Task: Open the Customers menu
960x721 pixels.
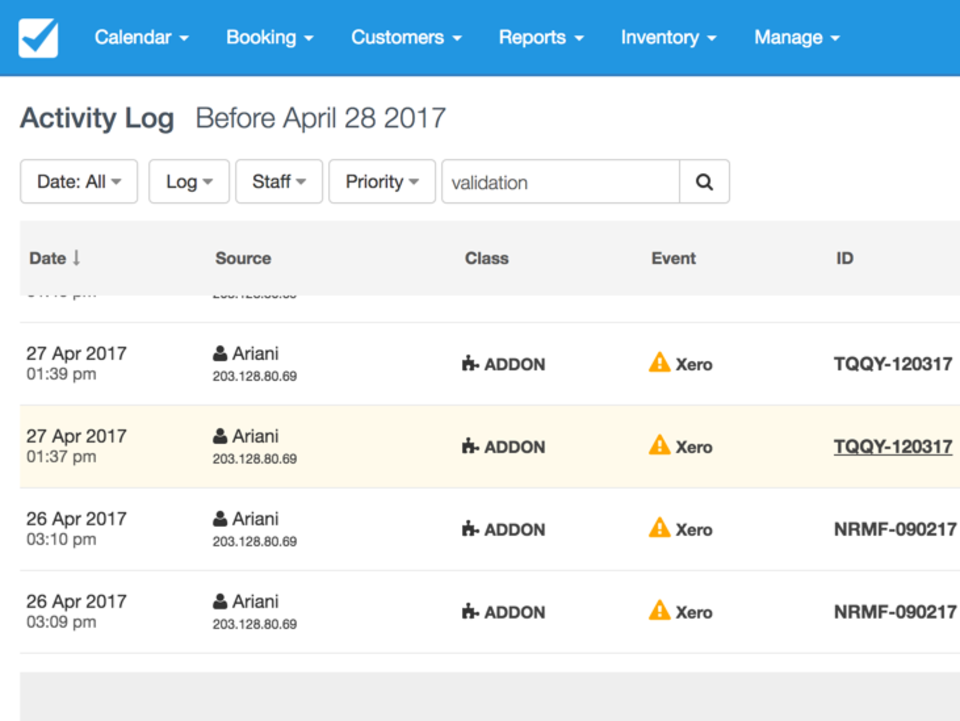Action: [406, 37]
